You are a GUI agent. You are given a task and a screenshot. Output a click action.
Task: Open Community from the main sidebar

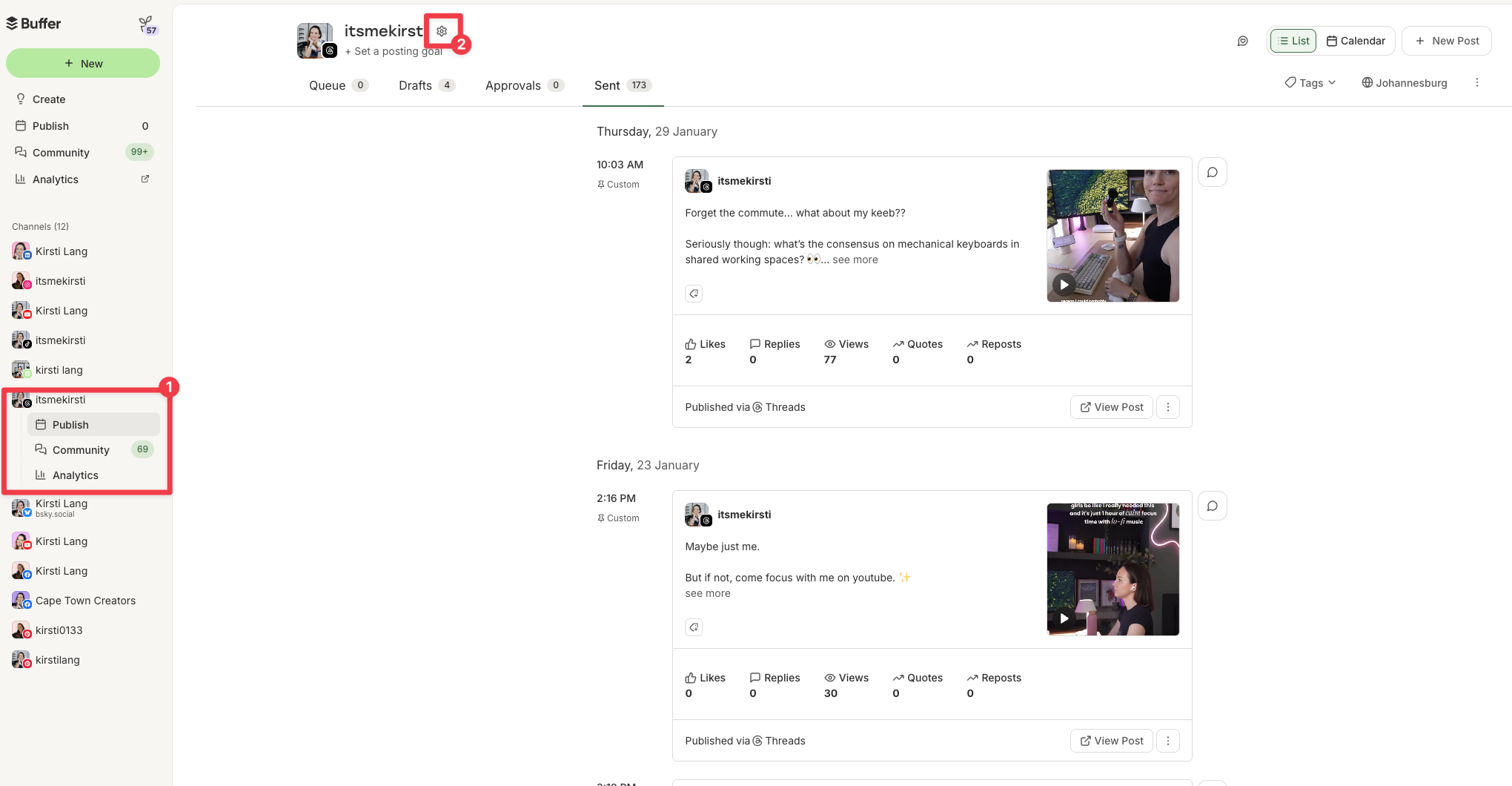[59, 152]
